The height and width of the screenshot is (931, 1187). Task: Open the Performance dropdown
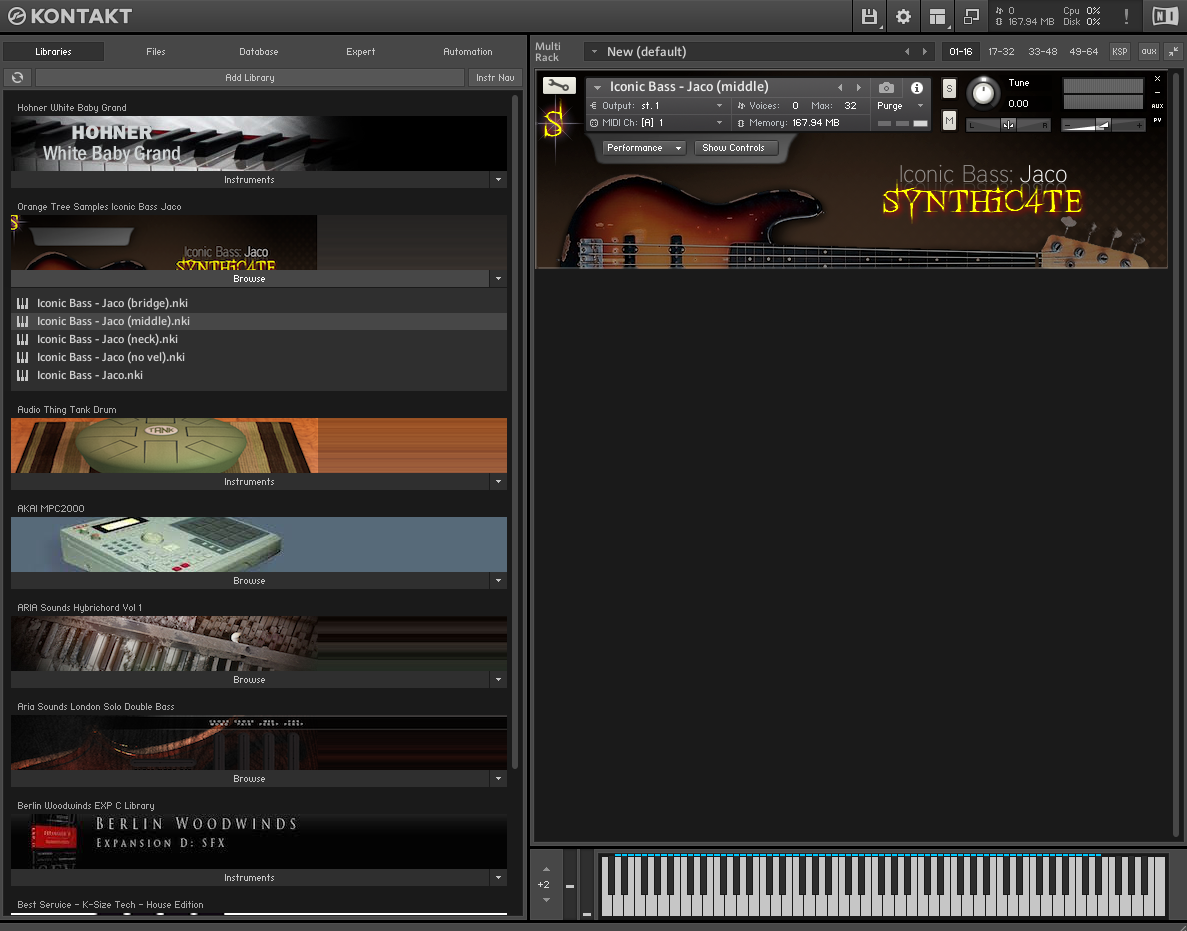click(x=644, y=148)
